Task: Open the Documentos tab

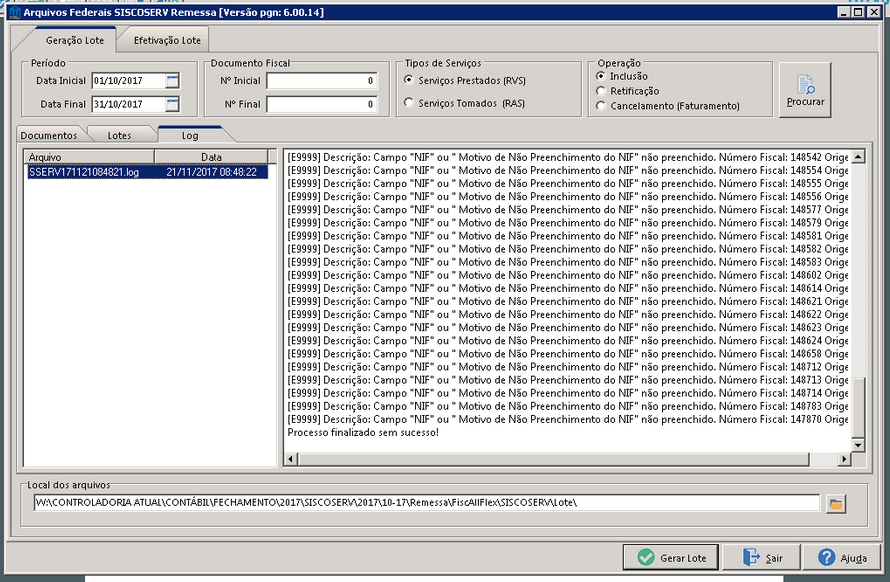Action: (49, 135)
